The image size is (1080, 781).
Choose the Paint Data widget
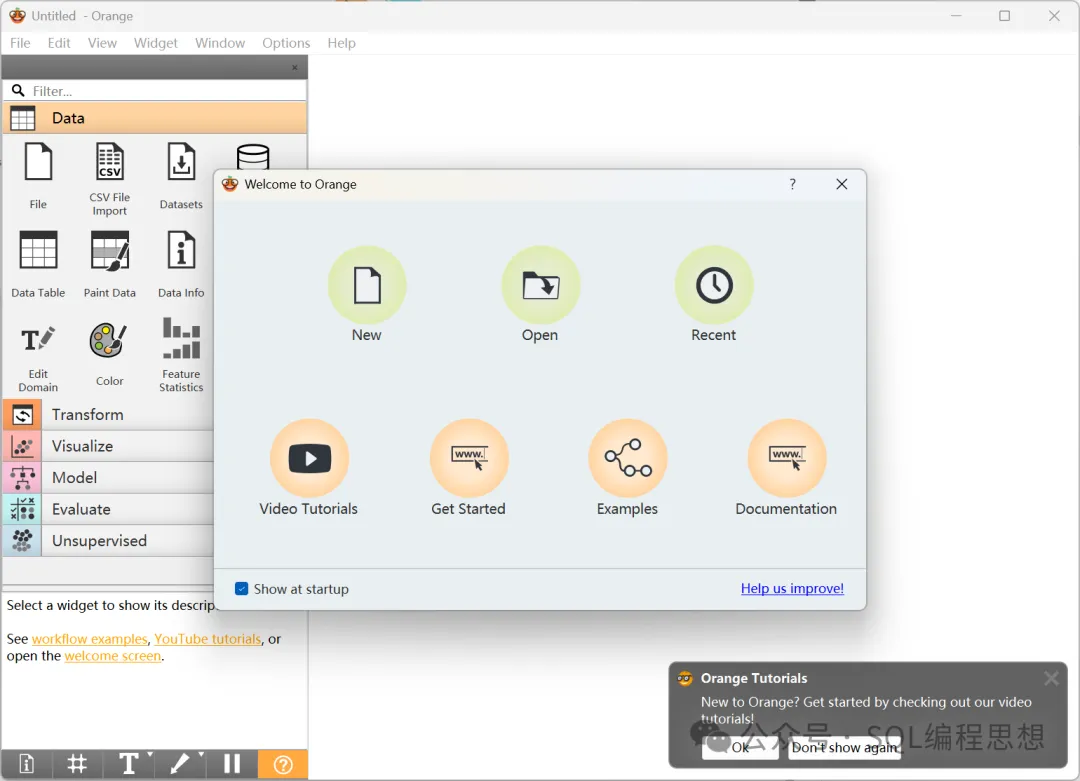tap(110, 264)
